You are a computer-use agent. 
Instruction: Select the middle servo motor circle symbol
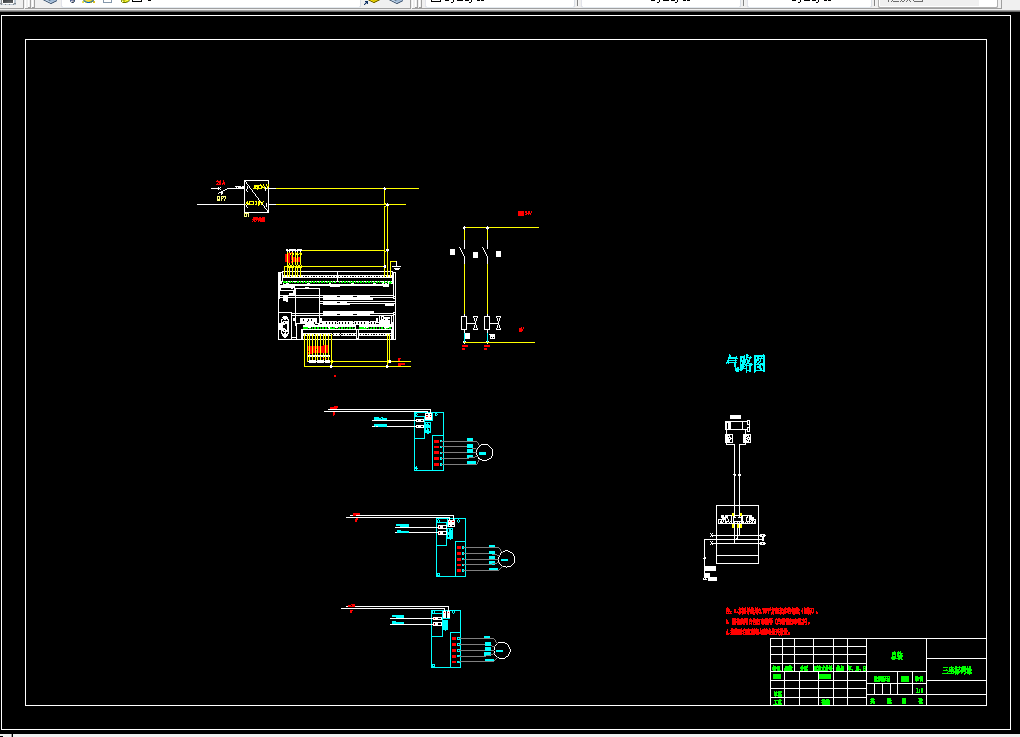click(506, 559)
